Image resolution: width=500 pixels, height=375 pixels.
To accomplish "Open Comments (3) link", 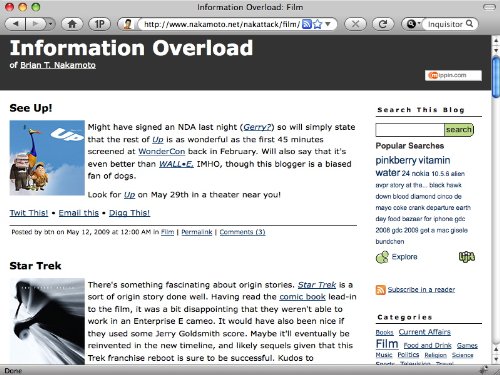I will (x=242, y=232).
